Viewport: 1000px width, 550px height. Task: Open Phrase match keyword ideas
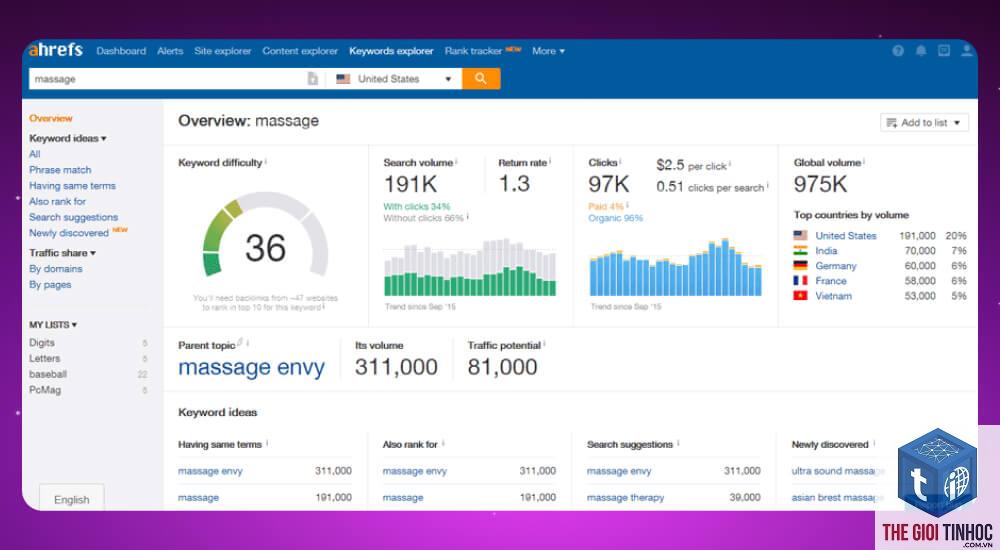(60, 170)
